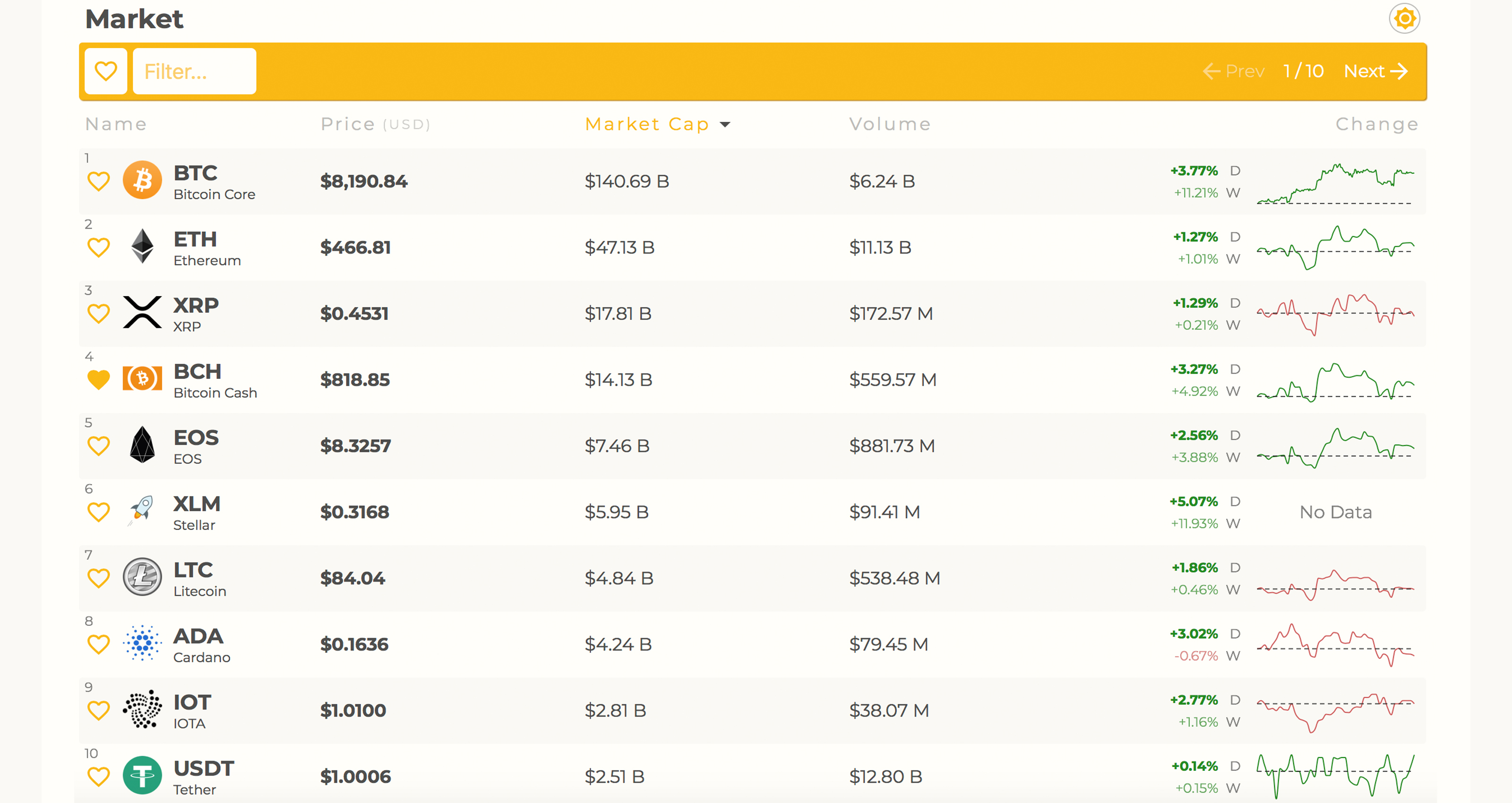This screenshot has height=803, width=1512.
Task: Toggle Market Cap sort direction arrow
Action: tap(725, 124)
